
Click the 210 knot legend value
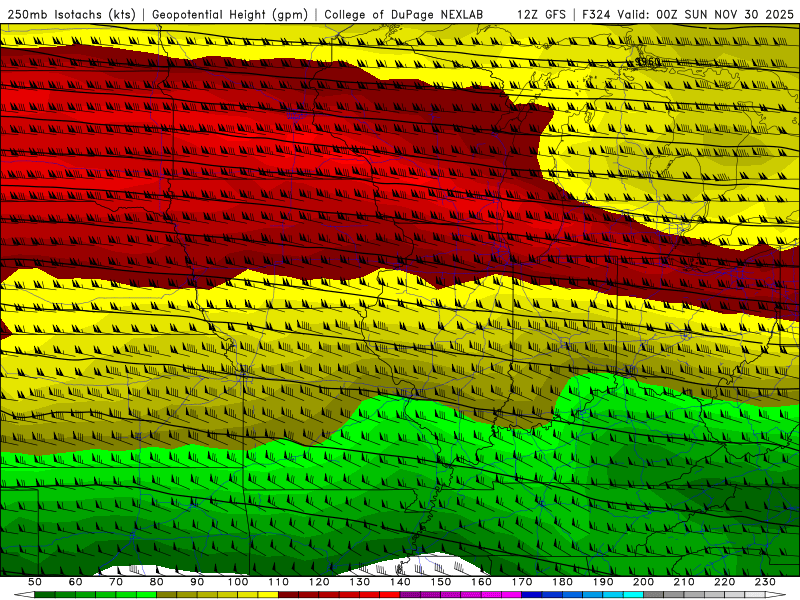click(x=684, y=582)
